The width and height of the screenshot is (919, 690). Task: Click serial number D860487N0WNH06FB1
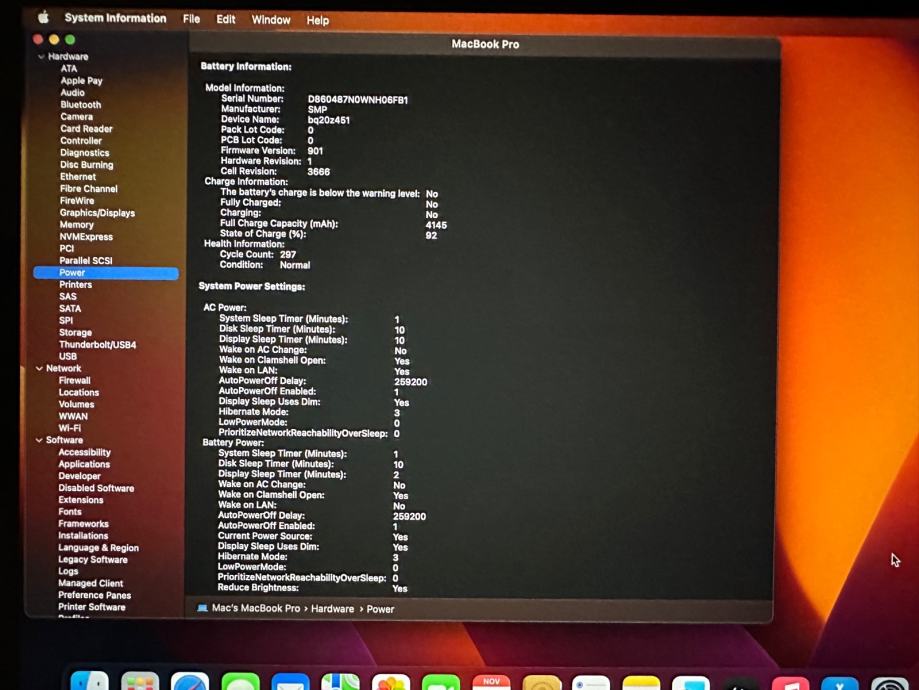358,100
